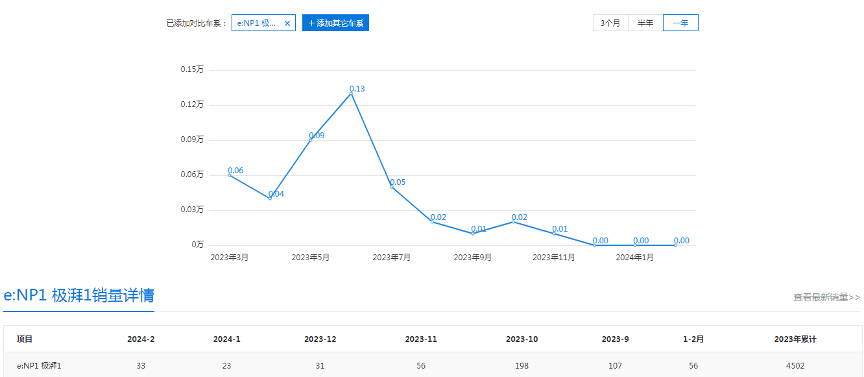Select the 3个月 time range
Image resolution: width=864 pixels, height=377 pixels.
point(611,23)
